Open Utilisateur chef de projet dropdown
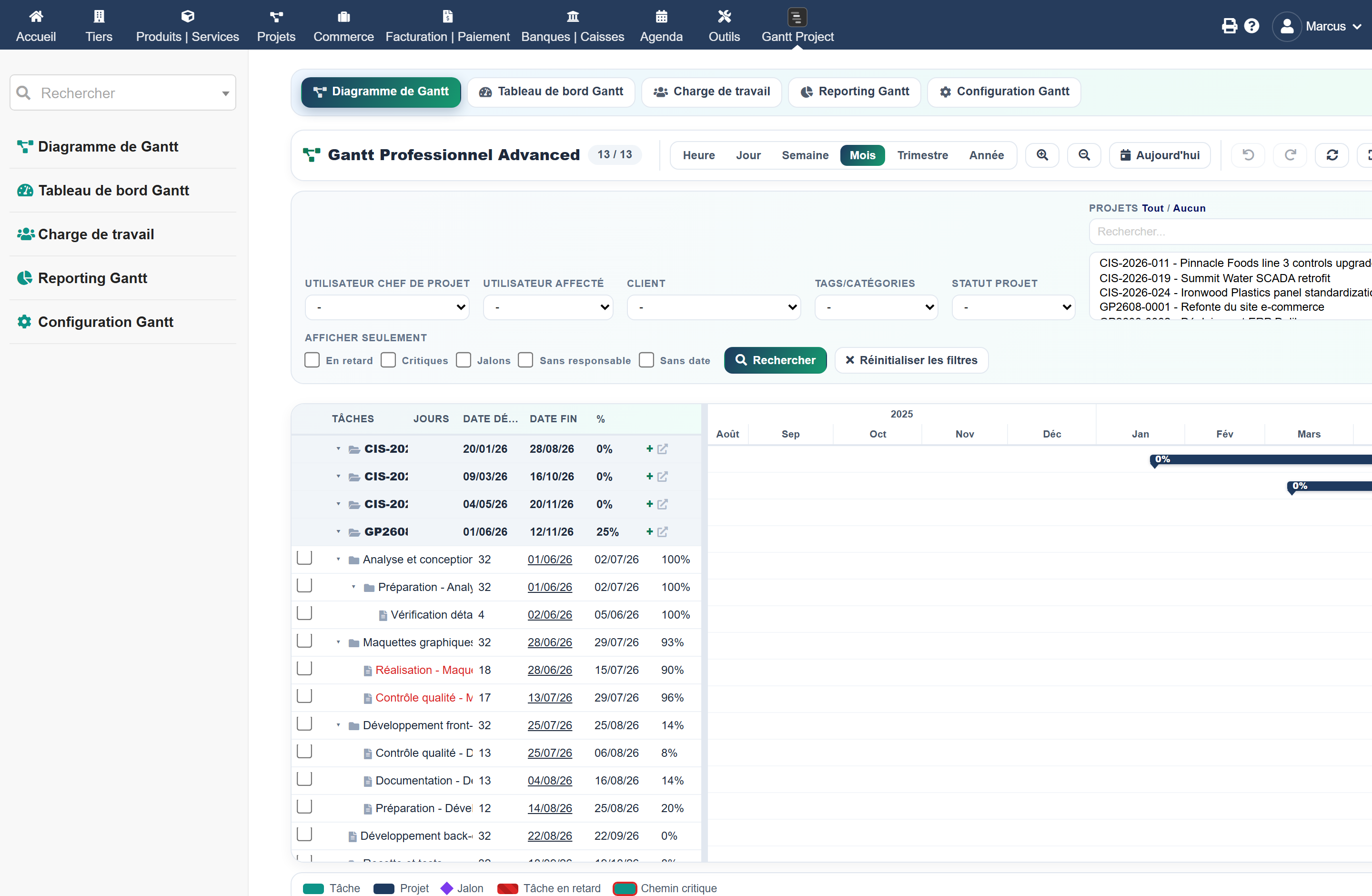Viewport: 1372px width, 896px height. point(387,307)
